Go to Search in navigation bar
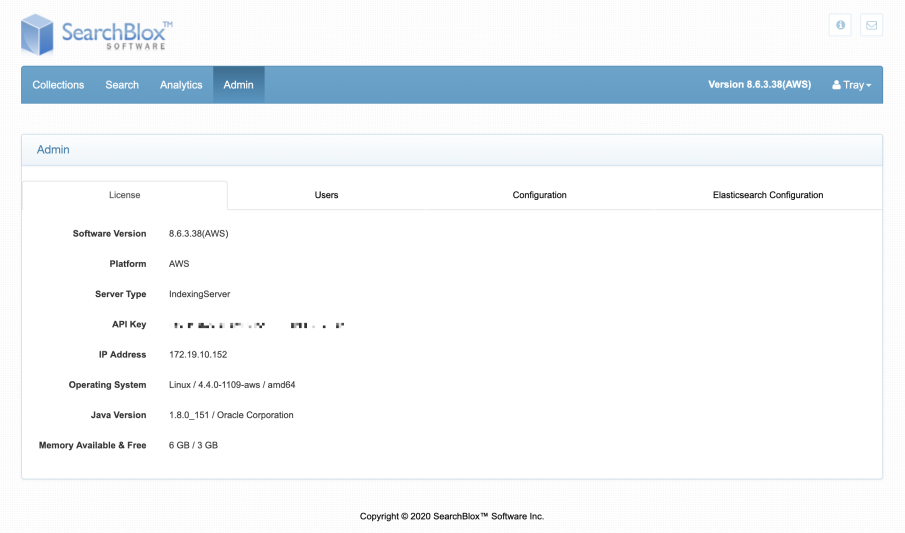The width and height of the screenshot is (905, 533). pos(122,85)
